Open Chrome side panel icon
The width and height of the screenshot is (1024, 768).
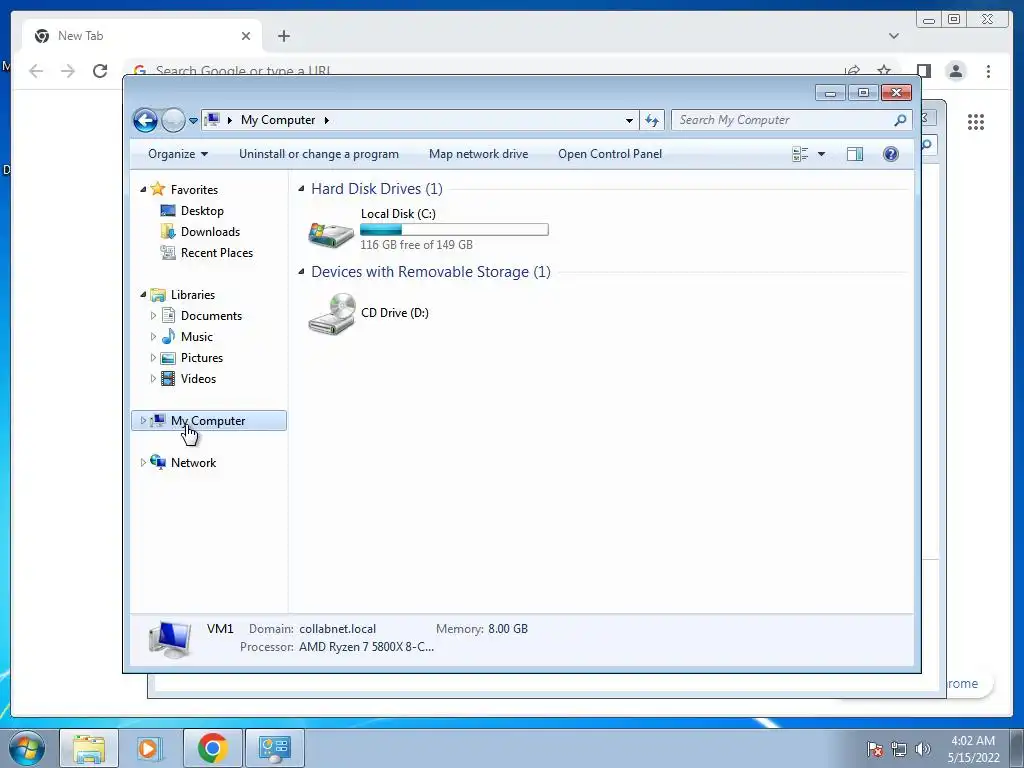tap(923, 71)
